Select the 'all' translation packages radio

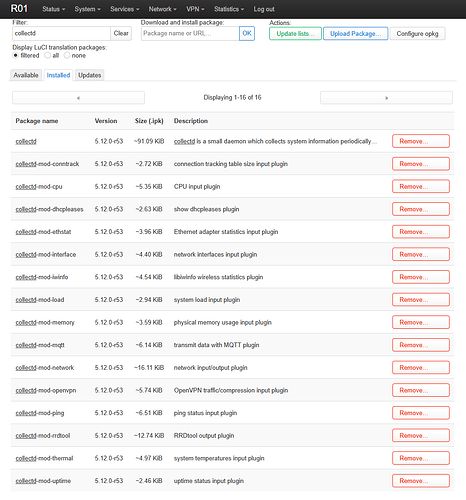pyautogui.click(x=48, y=56)
